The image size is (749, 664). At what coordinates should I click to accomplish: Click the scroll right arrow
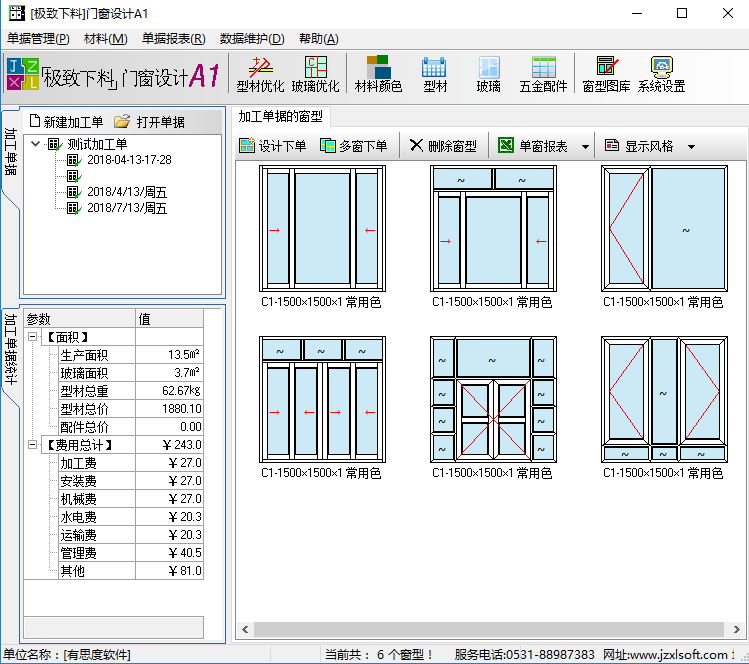pyautogui.click(x=737, y=630)
